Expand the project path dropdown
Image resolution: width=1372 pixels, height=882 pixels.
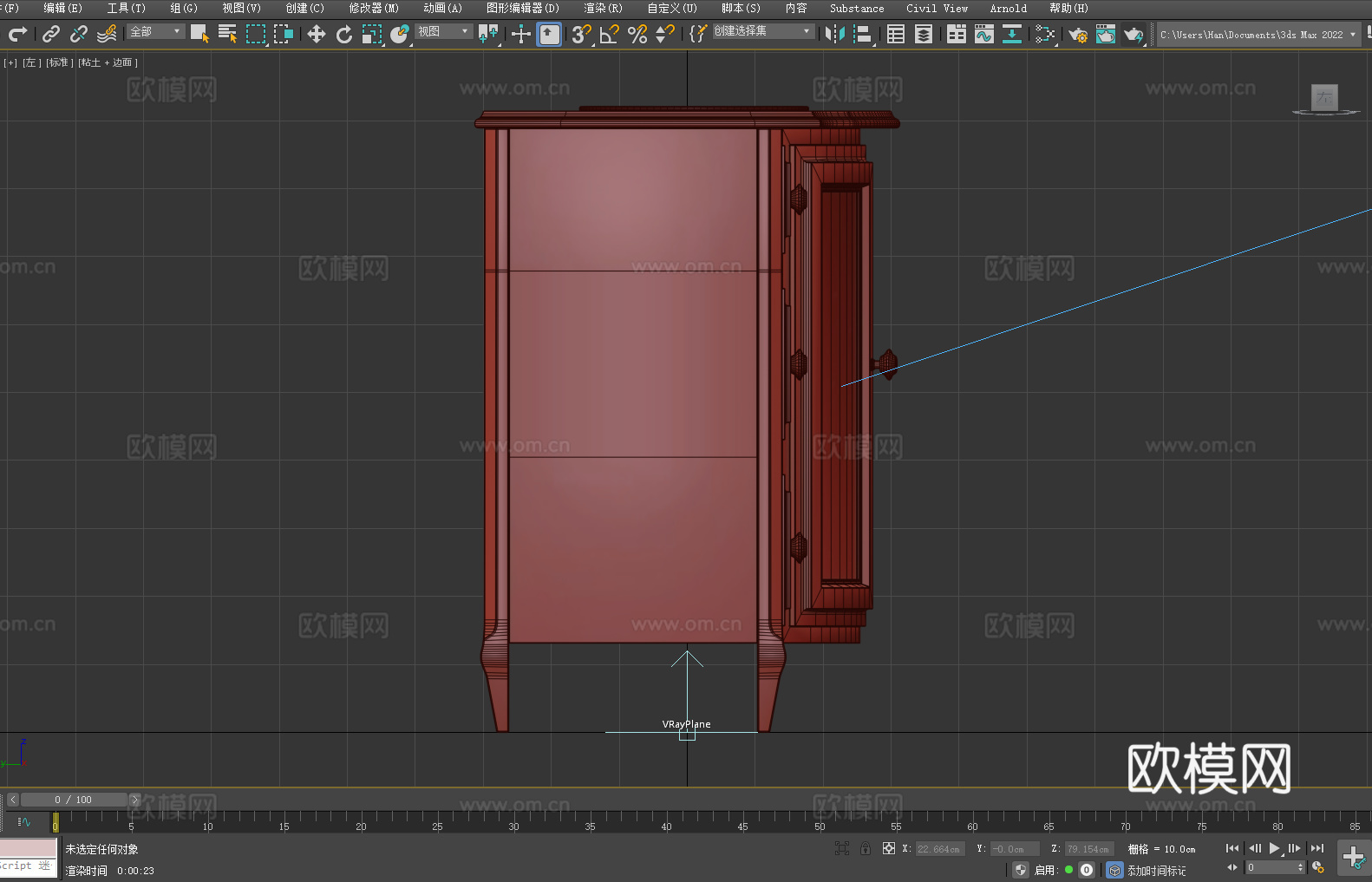pyautogui.click(x=1352, y=35)
